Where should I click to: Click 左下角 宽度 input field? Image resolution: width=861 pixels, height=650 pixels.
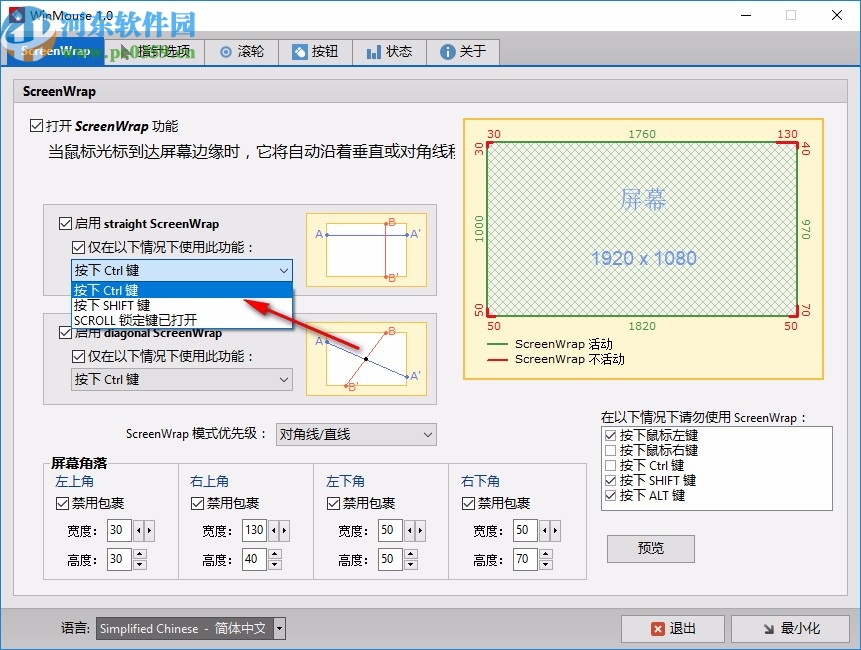point(390,530)
